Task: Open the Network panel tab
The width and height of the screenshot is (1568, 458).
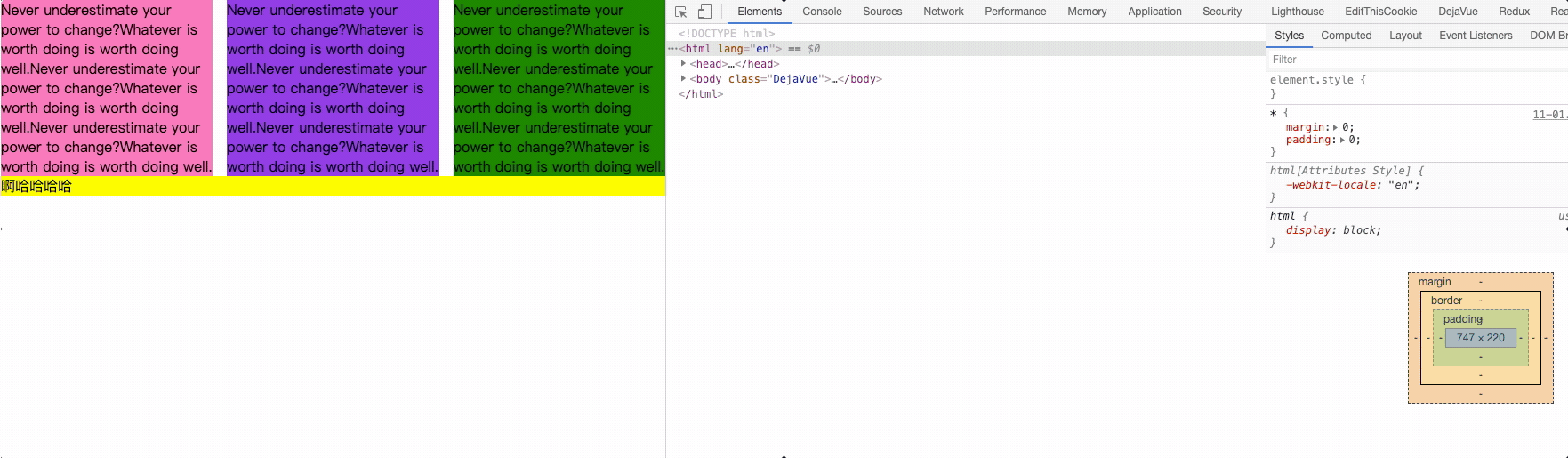Action: click(943, 12)
